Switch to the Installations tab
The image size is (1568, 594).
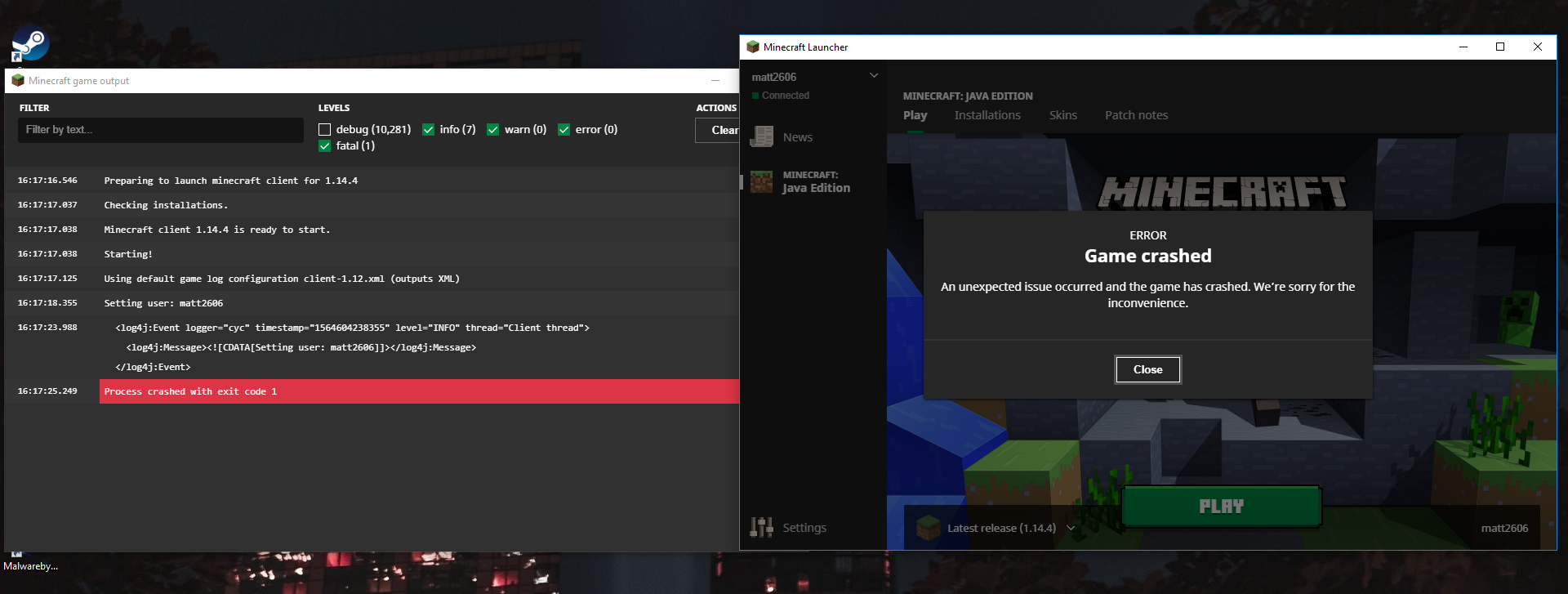click(987, 115)
